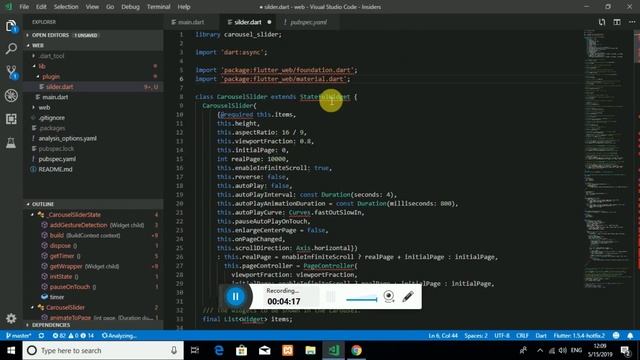Open the Selection menu
Viewport: 640px width, 360px height.
(66, 7)
